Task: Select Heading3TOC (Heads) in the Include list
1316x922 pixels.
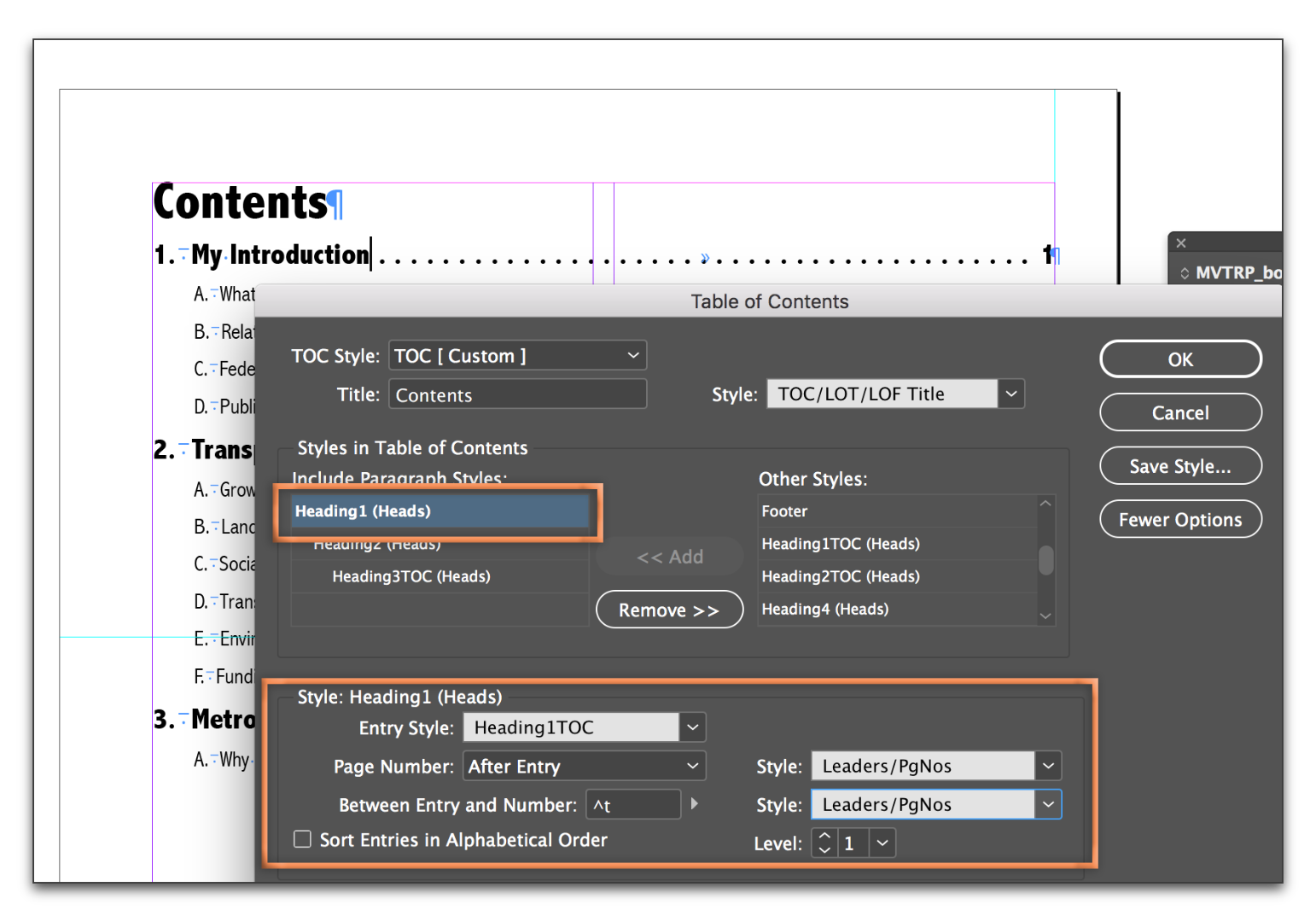Action: pyautogui.click(x=411, y=576)
